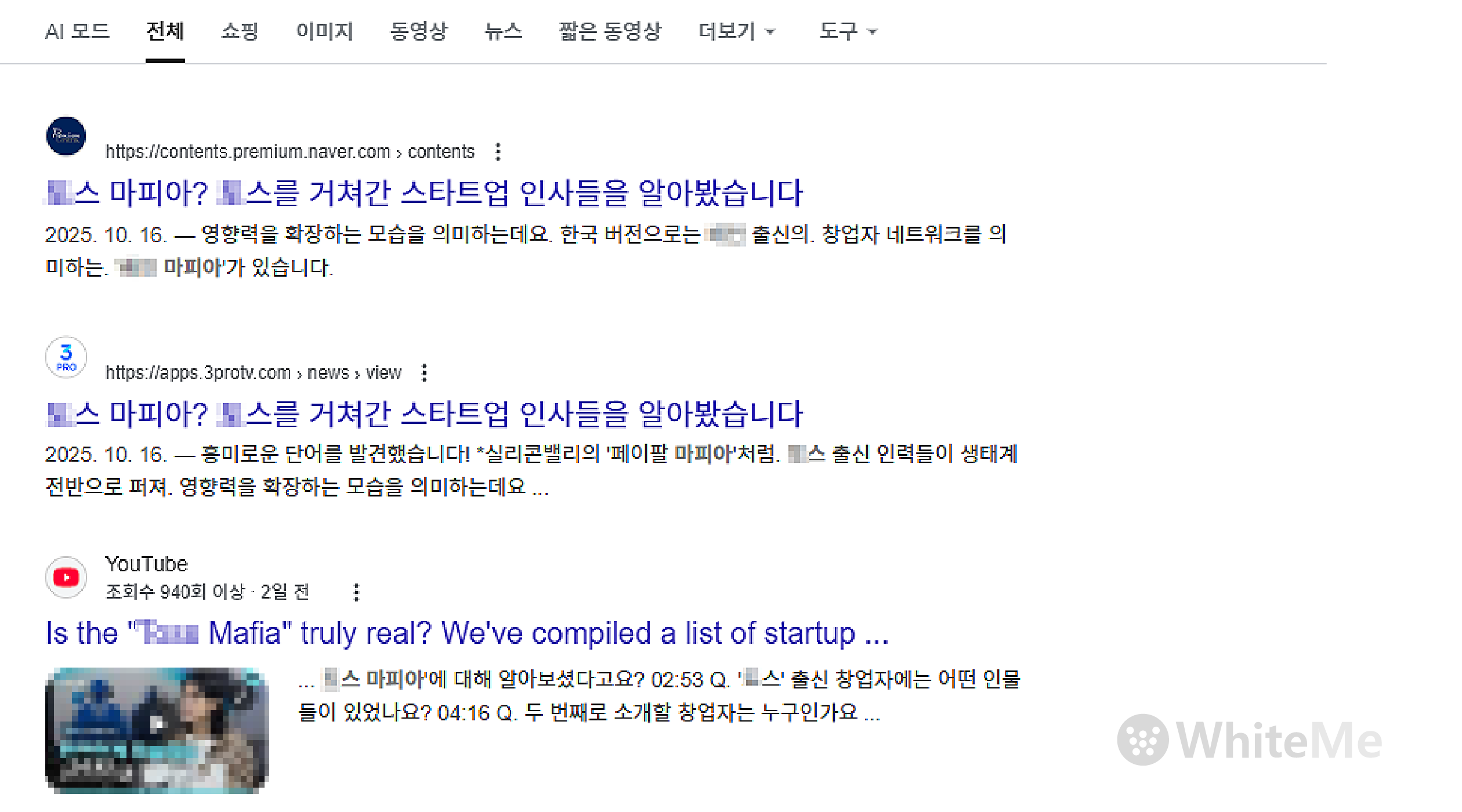Open the 3protv article headline link

click(x=425, y=414)
